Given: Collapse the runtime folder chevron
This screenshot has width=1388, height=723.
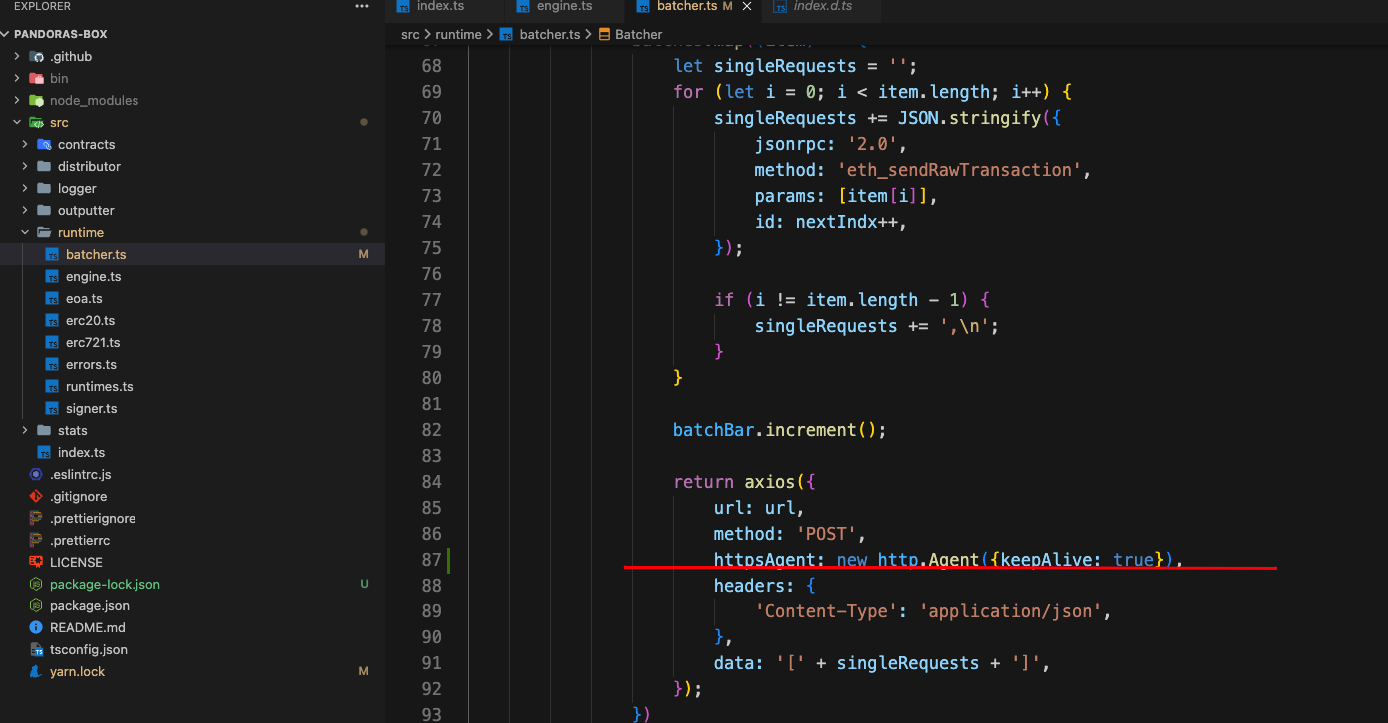Looking at the screenshot, I should point(25,232).
